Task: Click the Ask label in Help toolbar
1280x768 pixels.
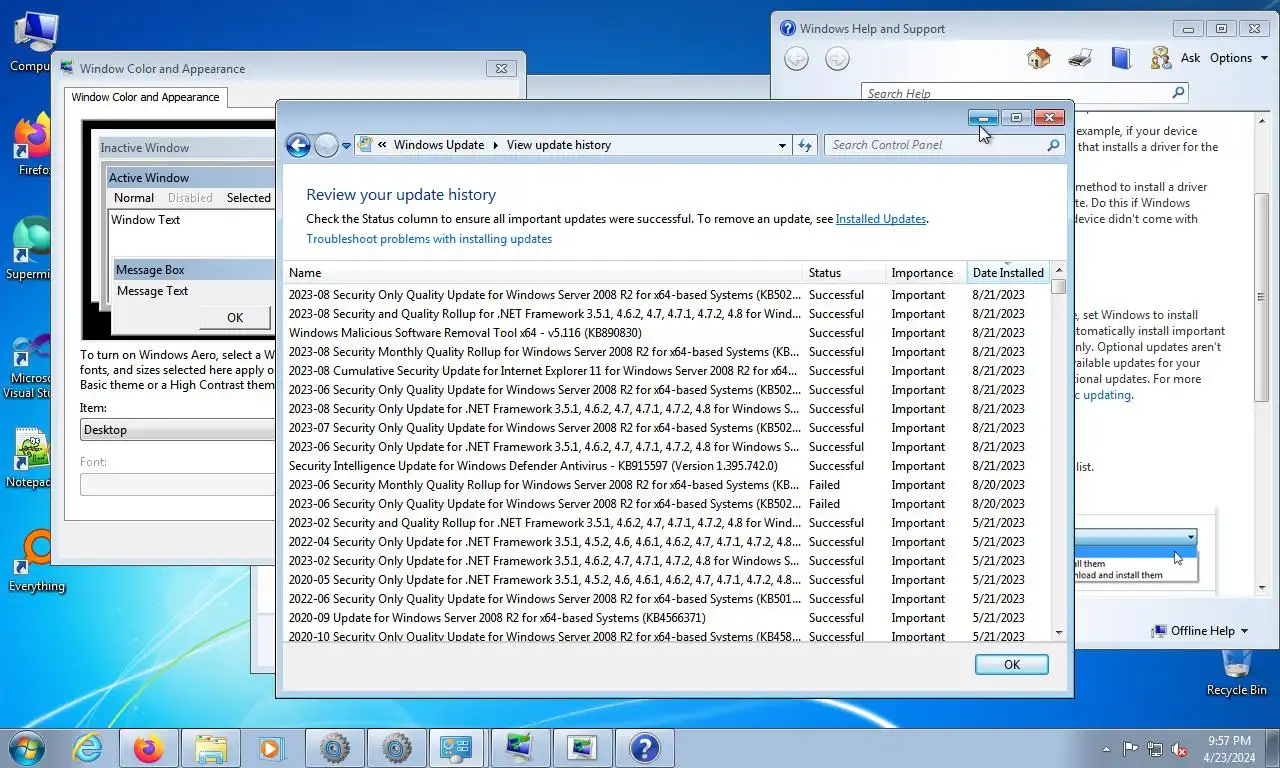Action: coord(1190,58)
